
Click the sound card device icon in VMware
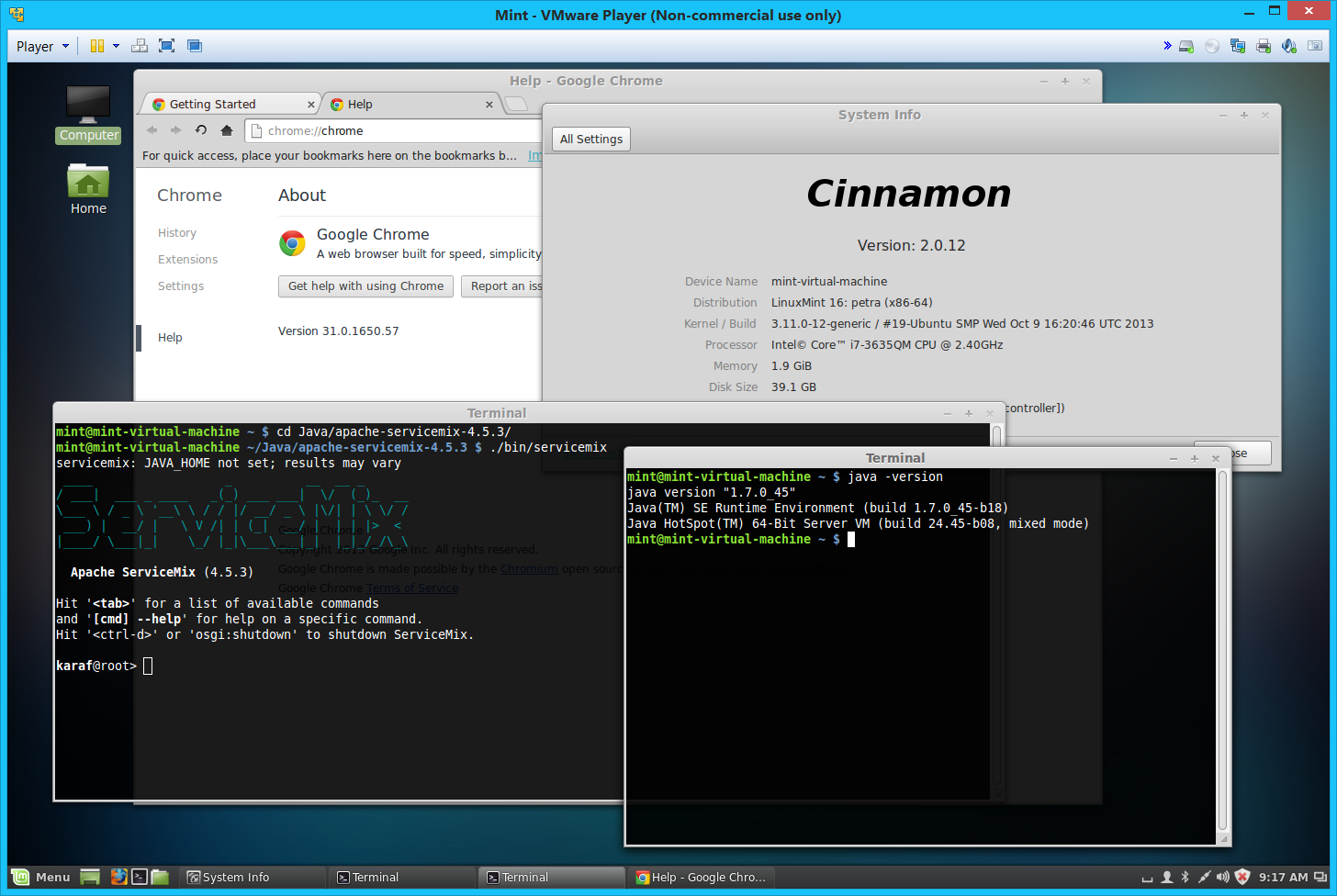pos(1289,46)
